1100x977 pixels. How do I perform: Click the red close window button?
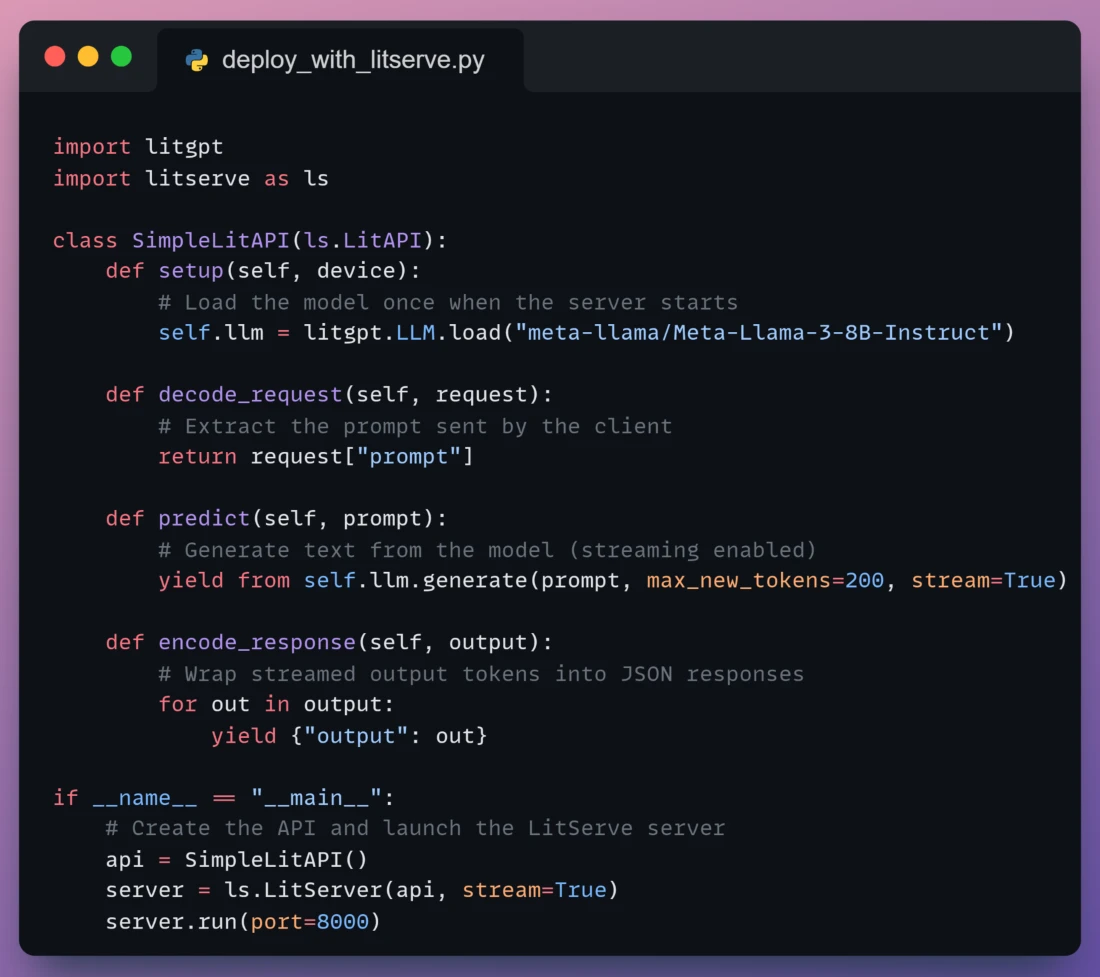click(x=55, y=56)
